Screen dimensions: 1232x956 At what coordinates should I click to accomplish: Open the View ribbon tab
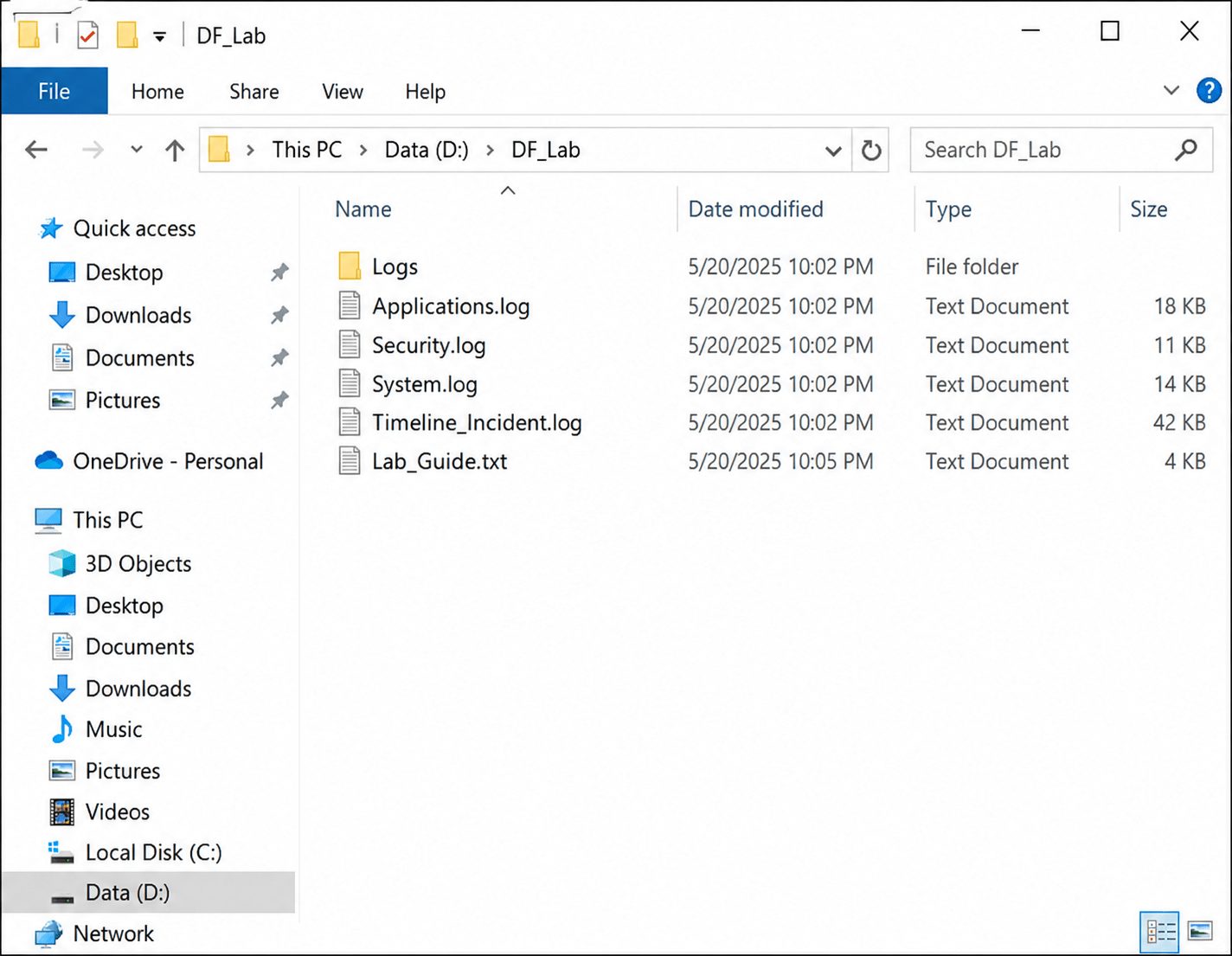[343, 92]
